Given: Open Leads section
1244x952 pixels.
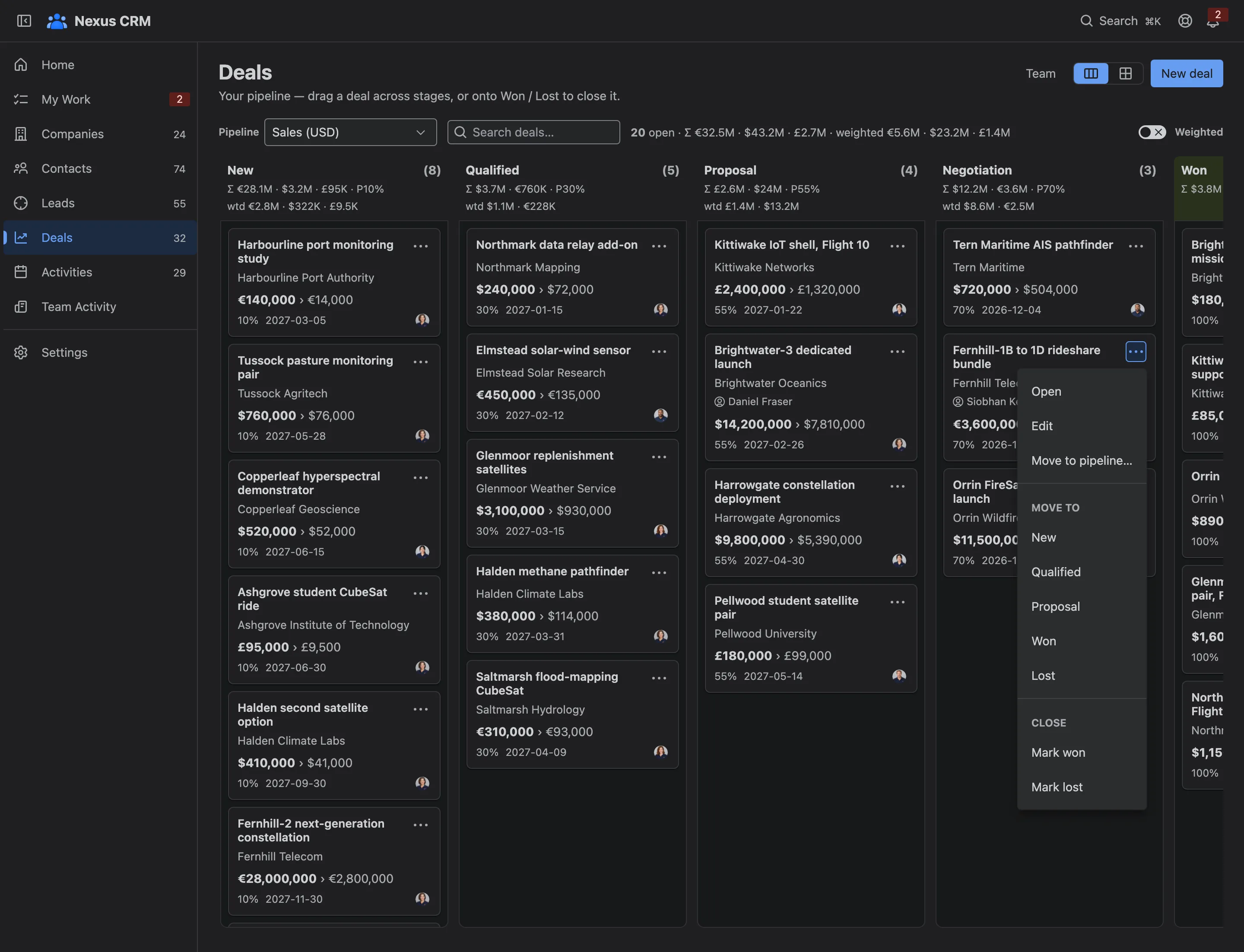Looking at the screenshot, I should click(100, 203).
